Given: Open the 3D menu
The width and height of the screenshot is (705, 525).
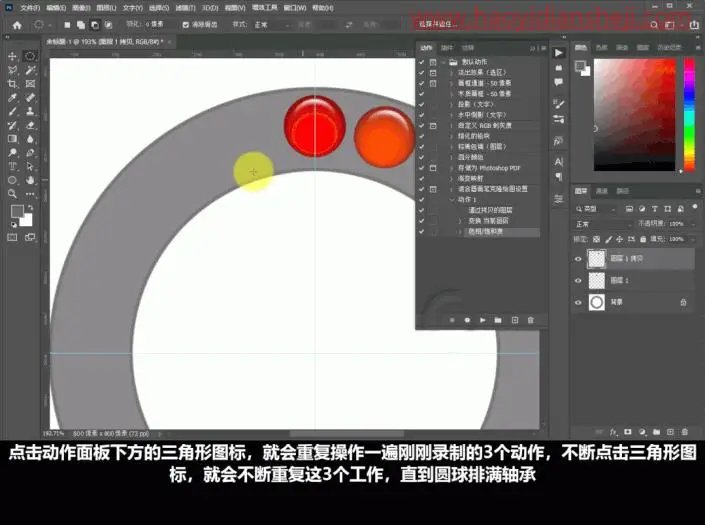Looking at the screenshot, I should 210,8.
